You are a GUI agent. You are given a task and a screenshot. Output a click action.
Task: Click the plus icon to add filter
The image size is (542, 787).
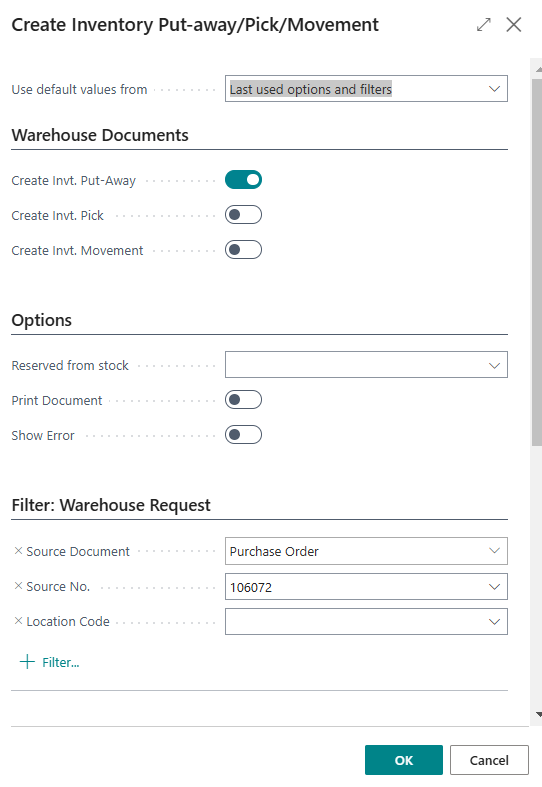point(27,662)
